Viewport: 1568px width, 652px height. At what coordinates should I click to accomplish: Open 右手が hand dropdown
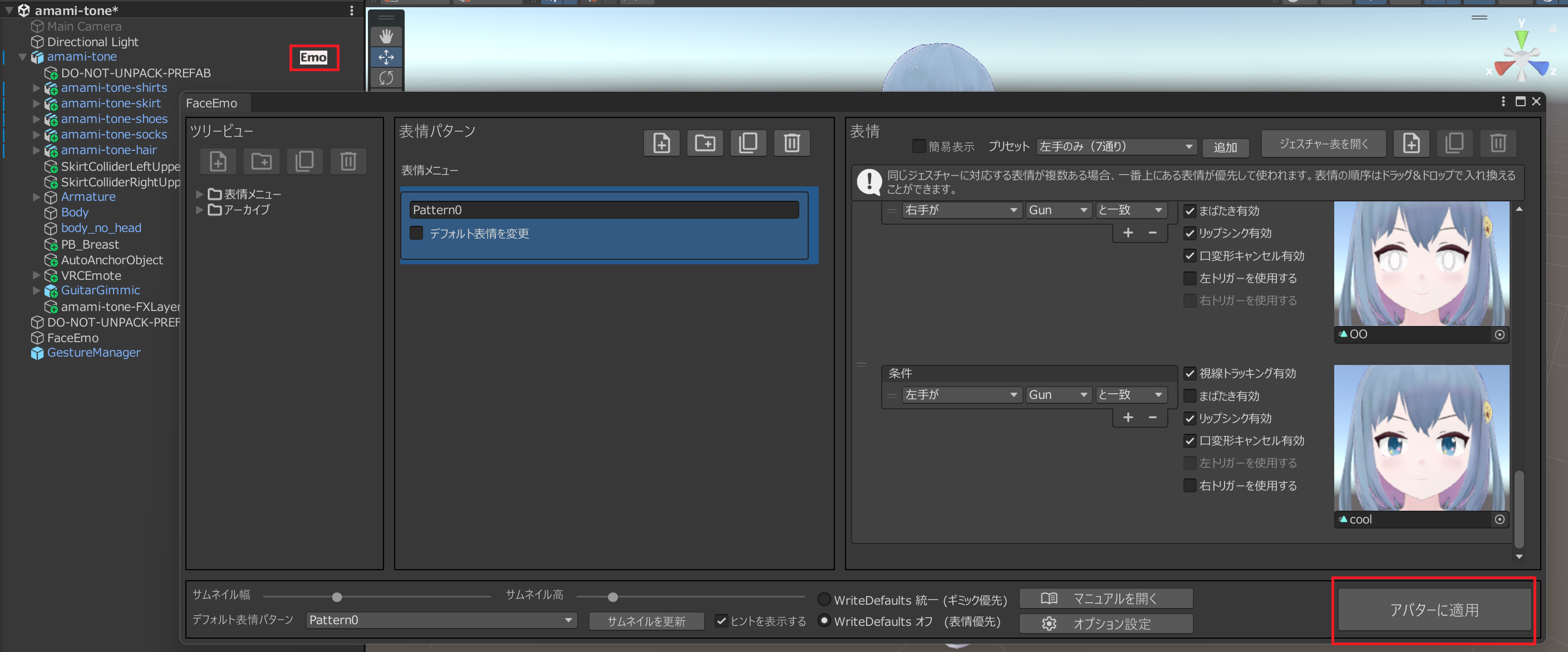[x=961, y=210]
